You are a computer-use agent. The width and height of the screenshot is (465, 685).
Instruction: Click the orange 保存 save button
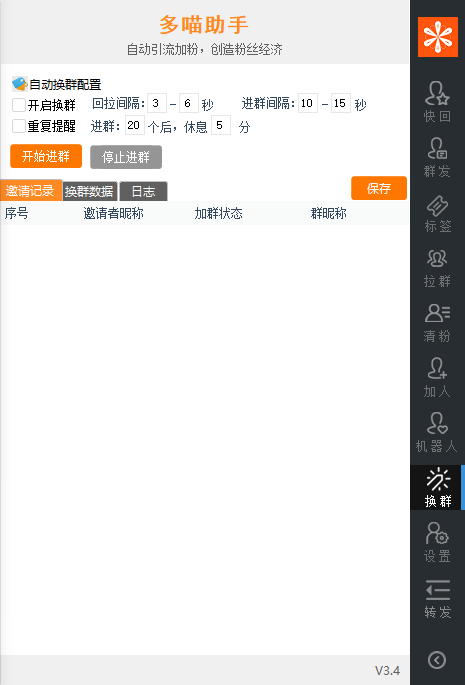pos(379,188)
